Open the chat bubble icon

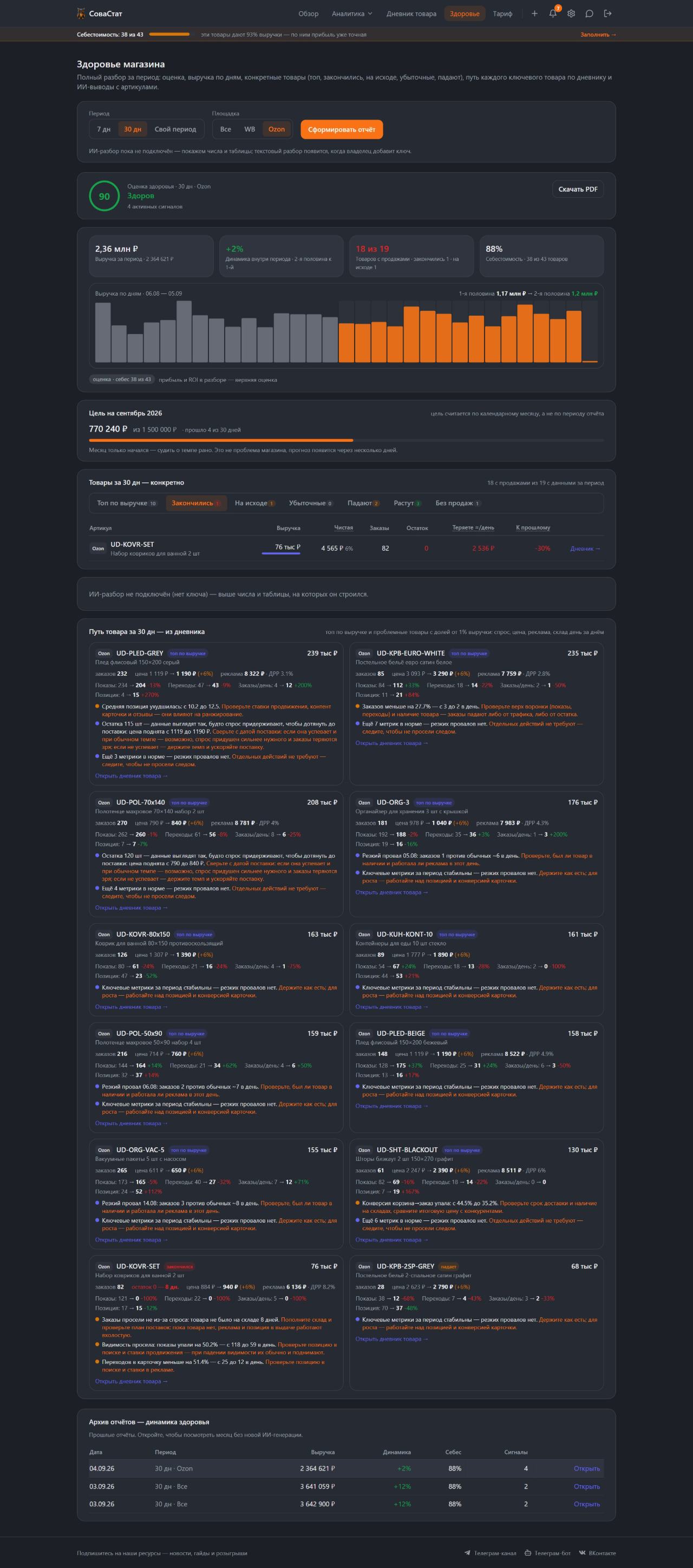coord(589,14)
